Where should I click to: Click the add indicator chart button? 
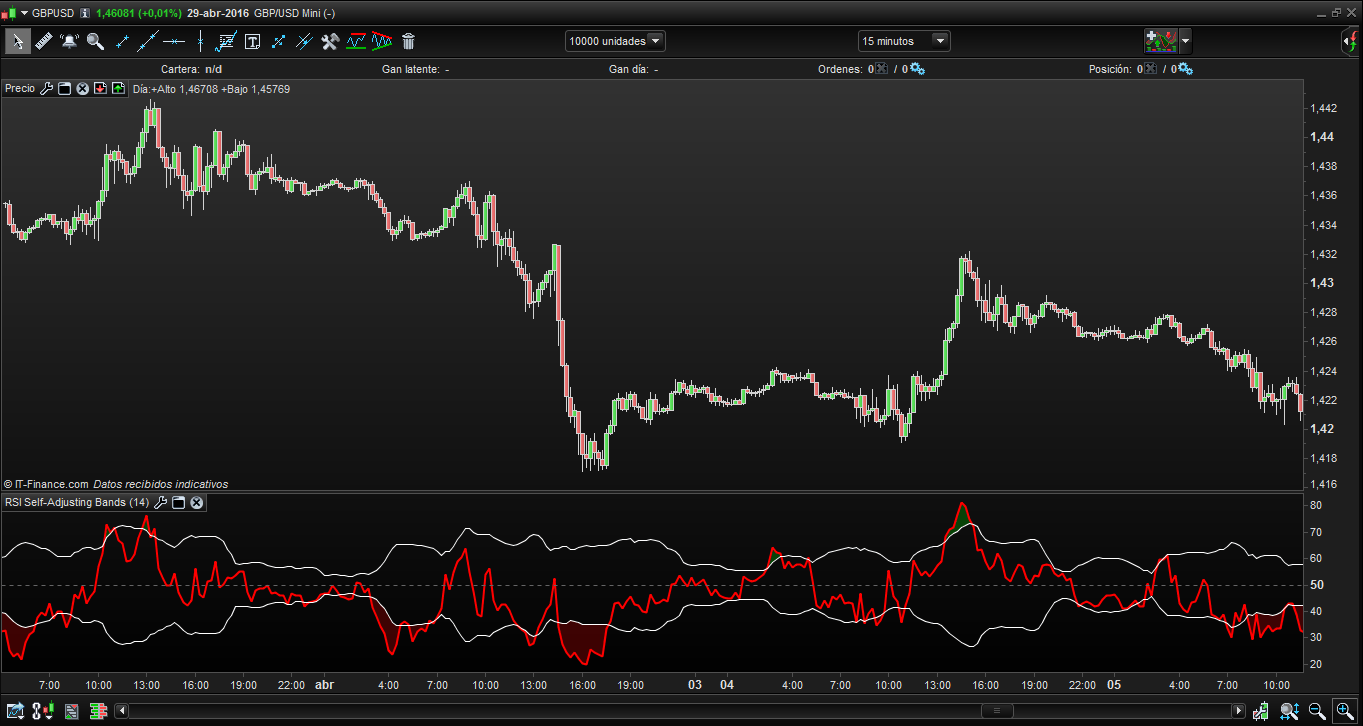point(1162,41)
